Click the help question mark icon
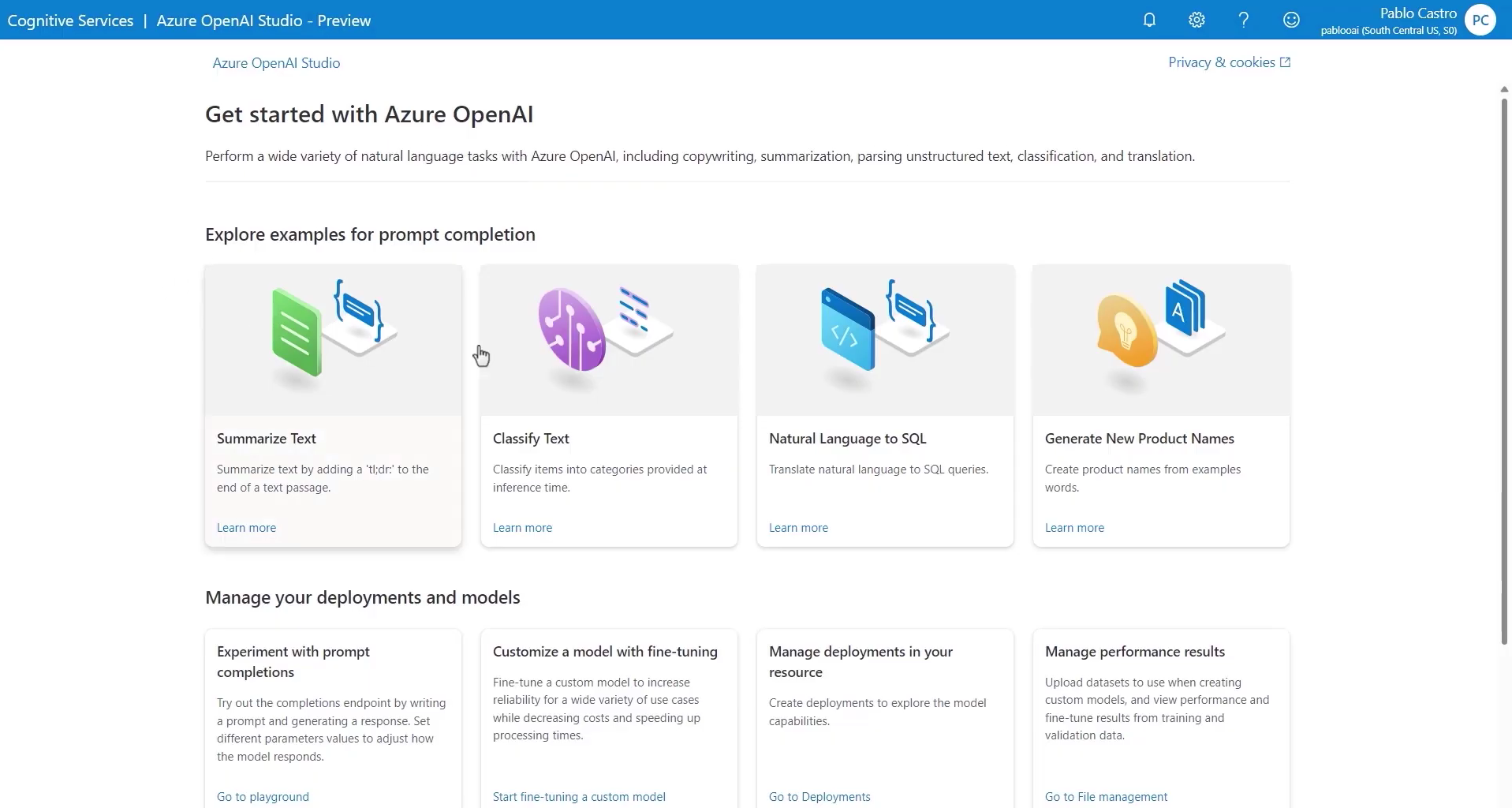1512x808 pixels. coord(1244,20)
